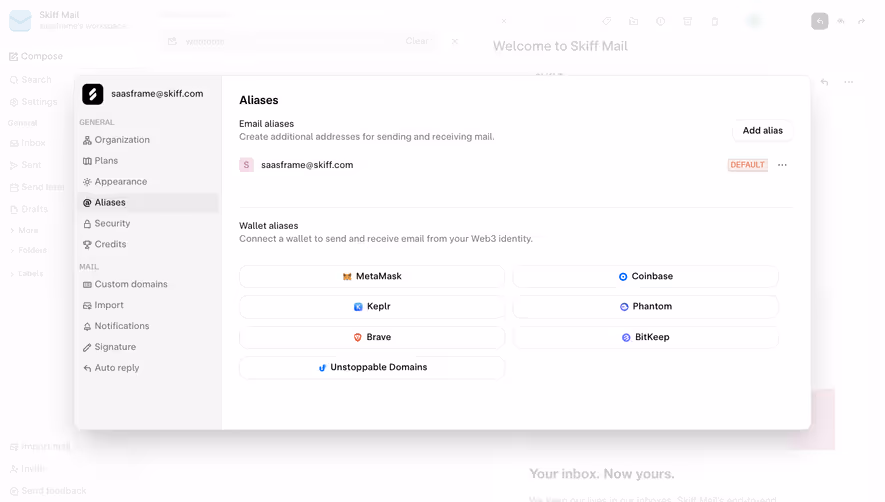Image resolution: width=885 pixels, height=502 pixels.
Task: Click the DEFAULT badge on alias
Action: 747,165
